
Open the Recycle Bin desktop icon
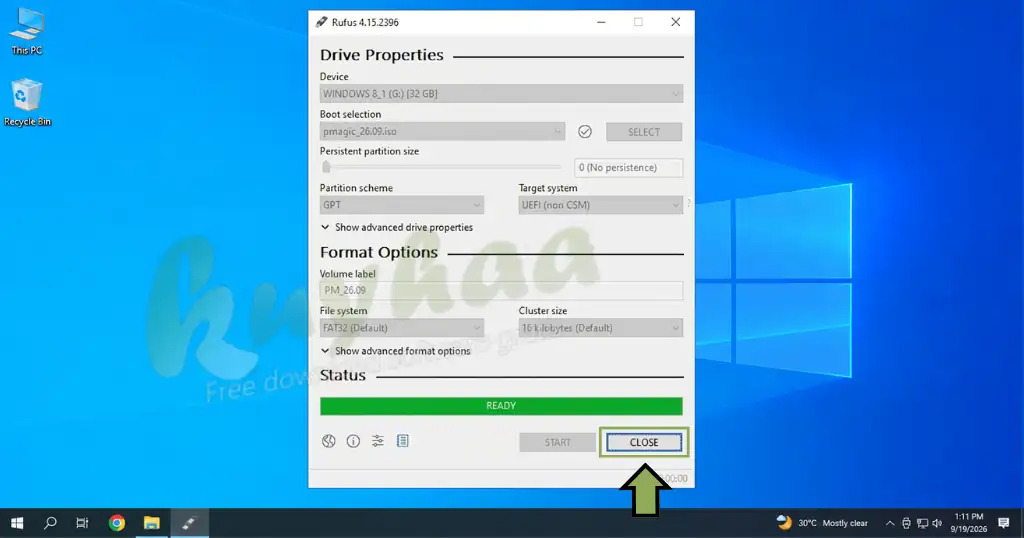click(27, 103)
